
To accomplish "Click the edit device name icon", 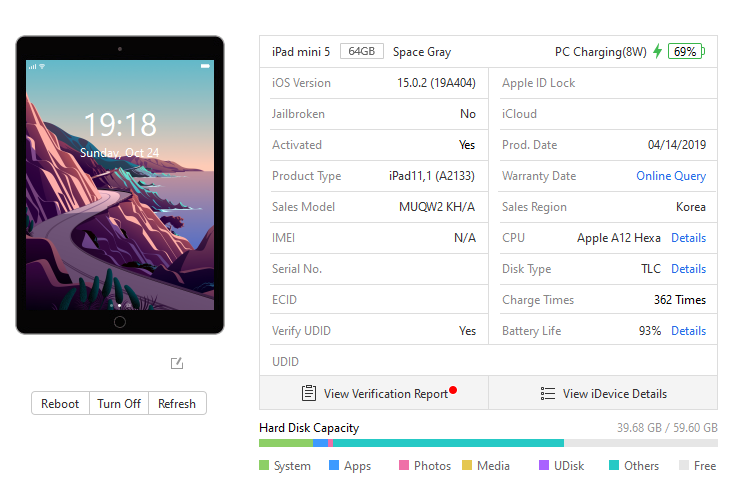I will [177, 363].
